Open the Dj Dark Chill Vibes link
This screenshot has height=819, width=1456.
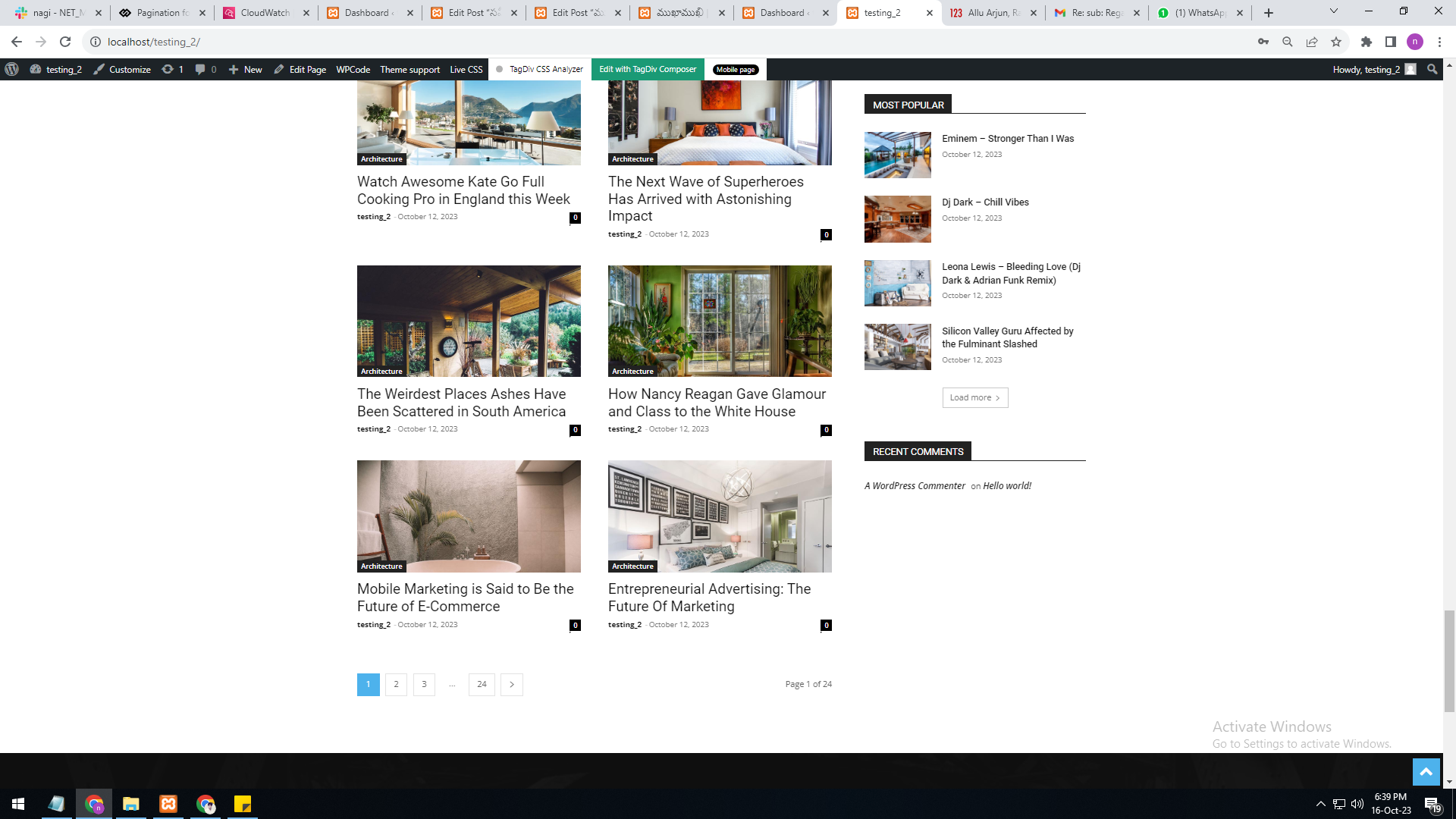(985, 202)
